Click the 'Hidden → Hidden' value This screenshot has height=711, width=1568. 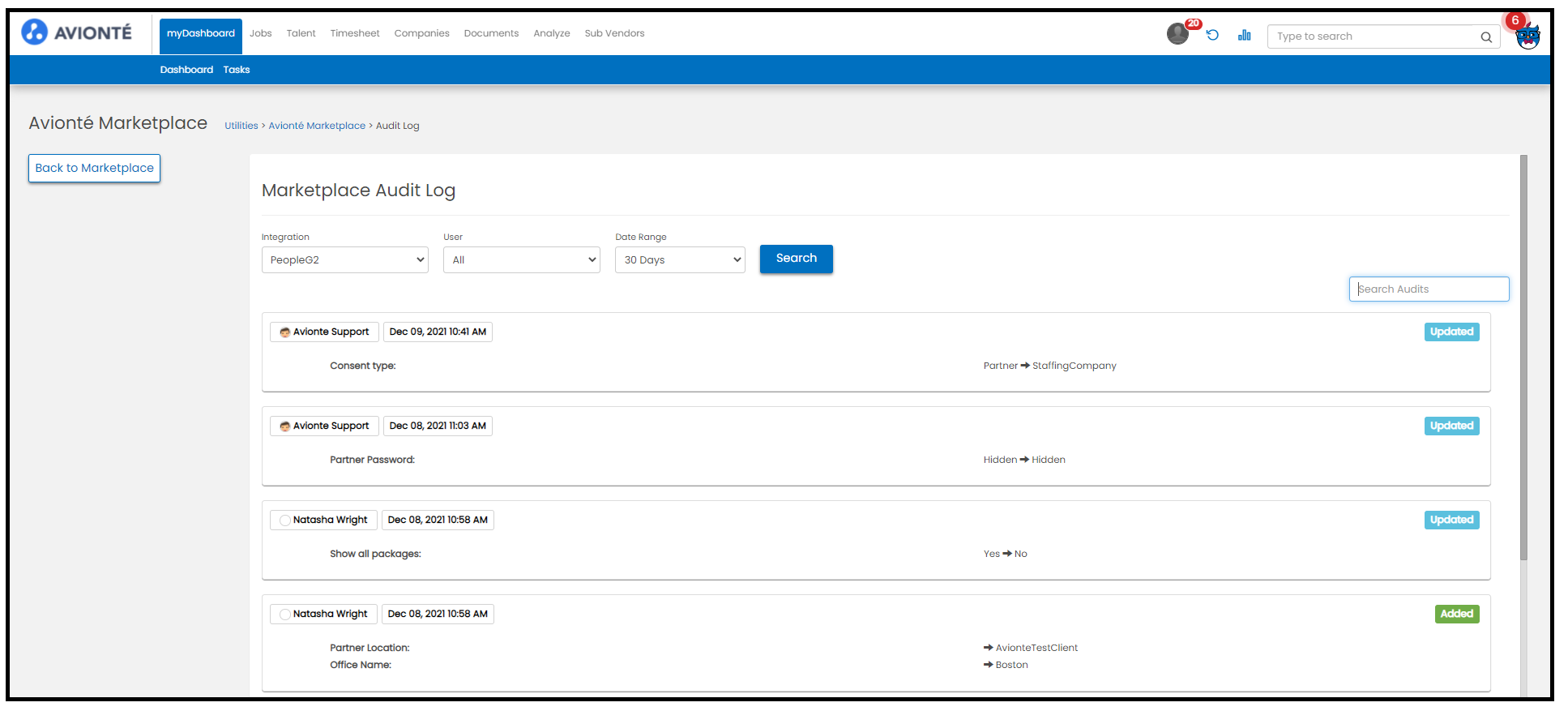coord(1024,460)
